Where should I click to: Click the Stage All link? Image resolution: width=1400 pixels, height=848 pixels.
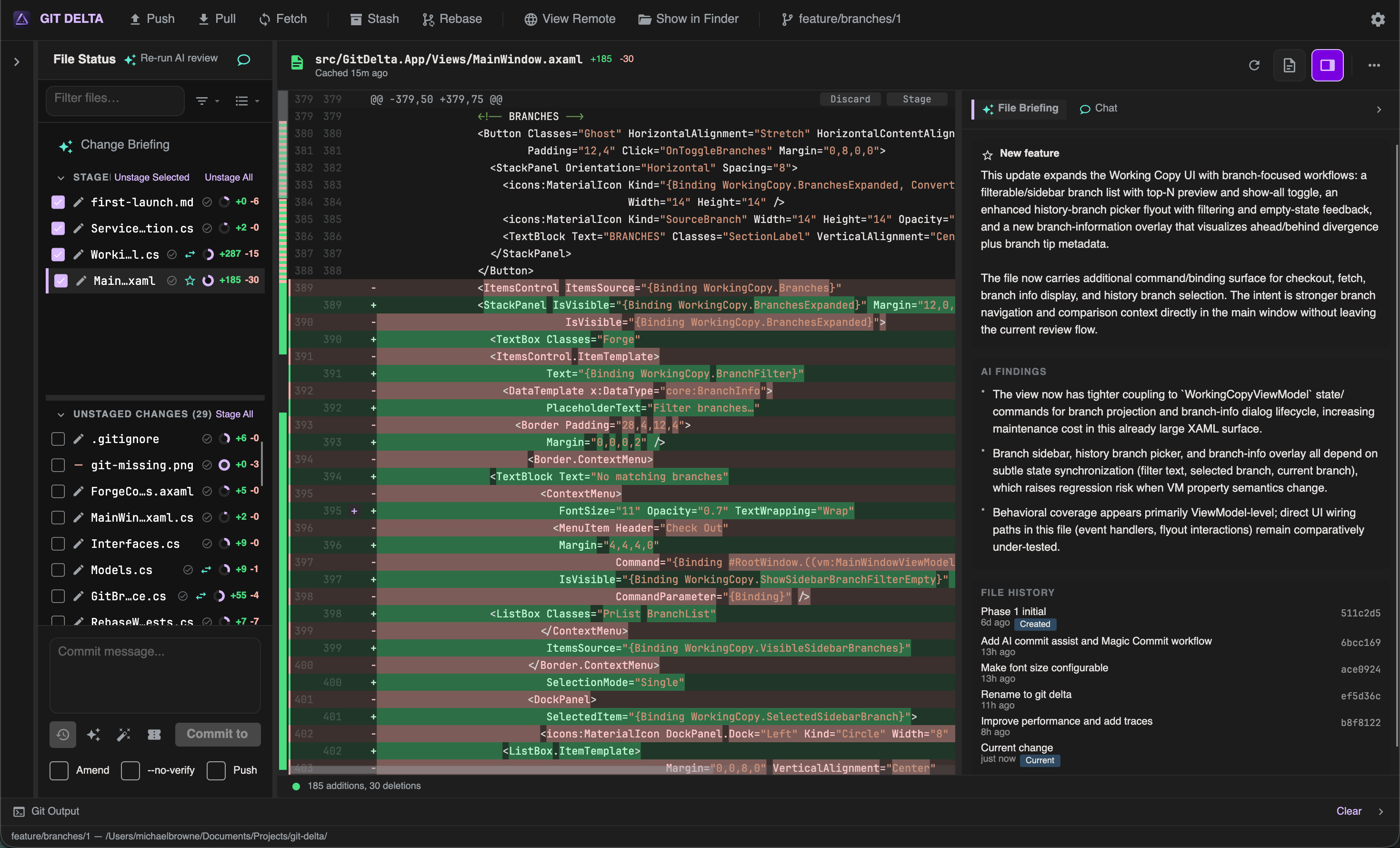click(x=235, y=414)
